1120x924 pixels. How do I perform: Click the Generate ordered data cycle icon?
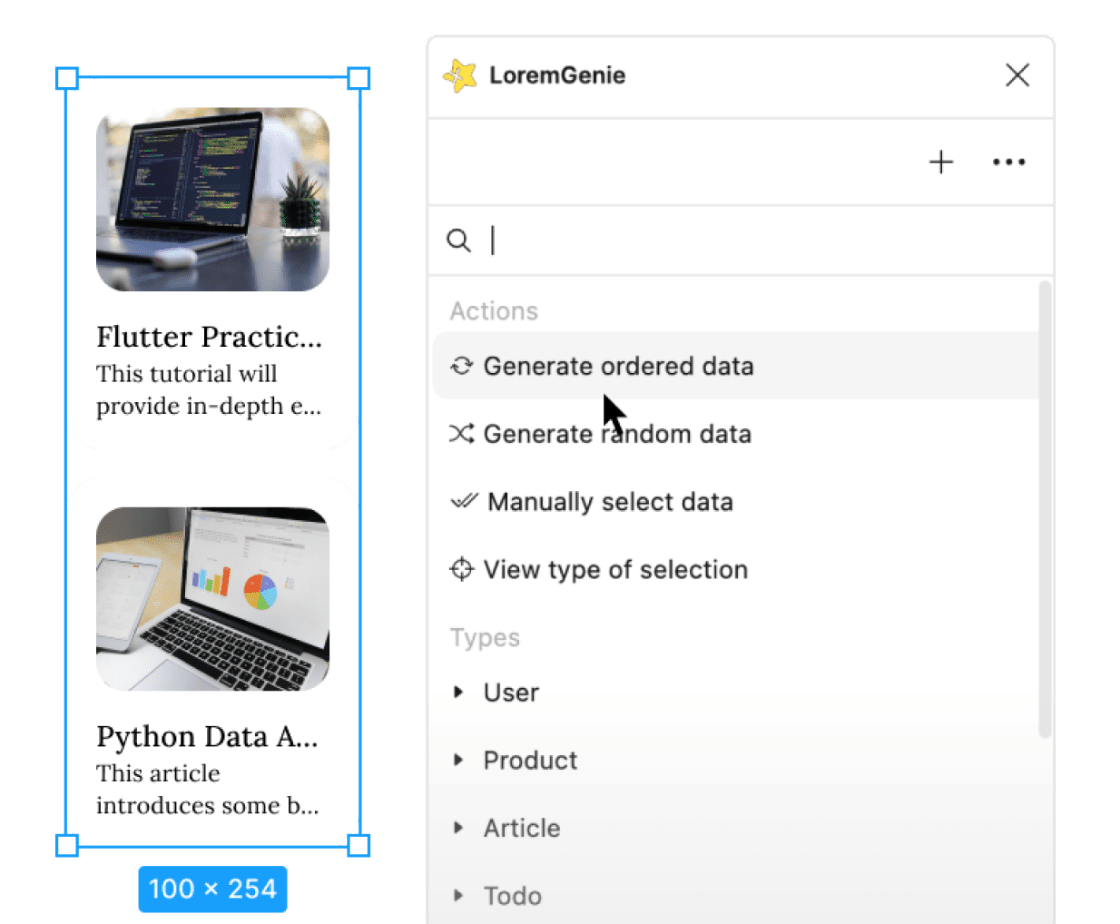click(461, 366)
